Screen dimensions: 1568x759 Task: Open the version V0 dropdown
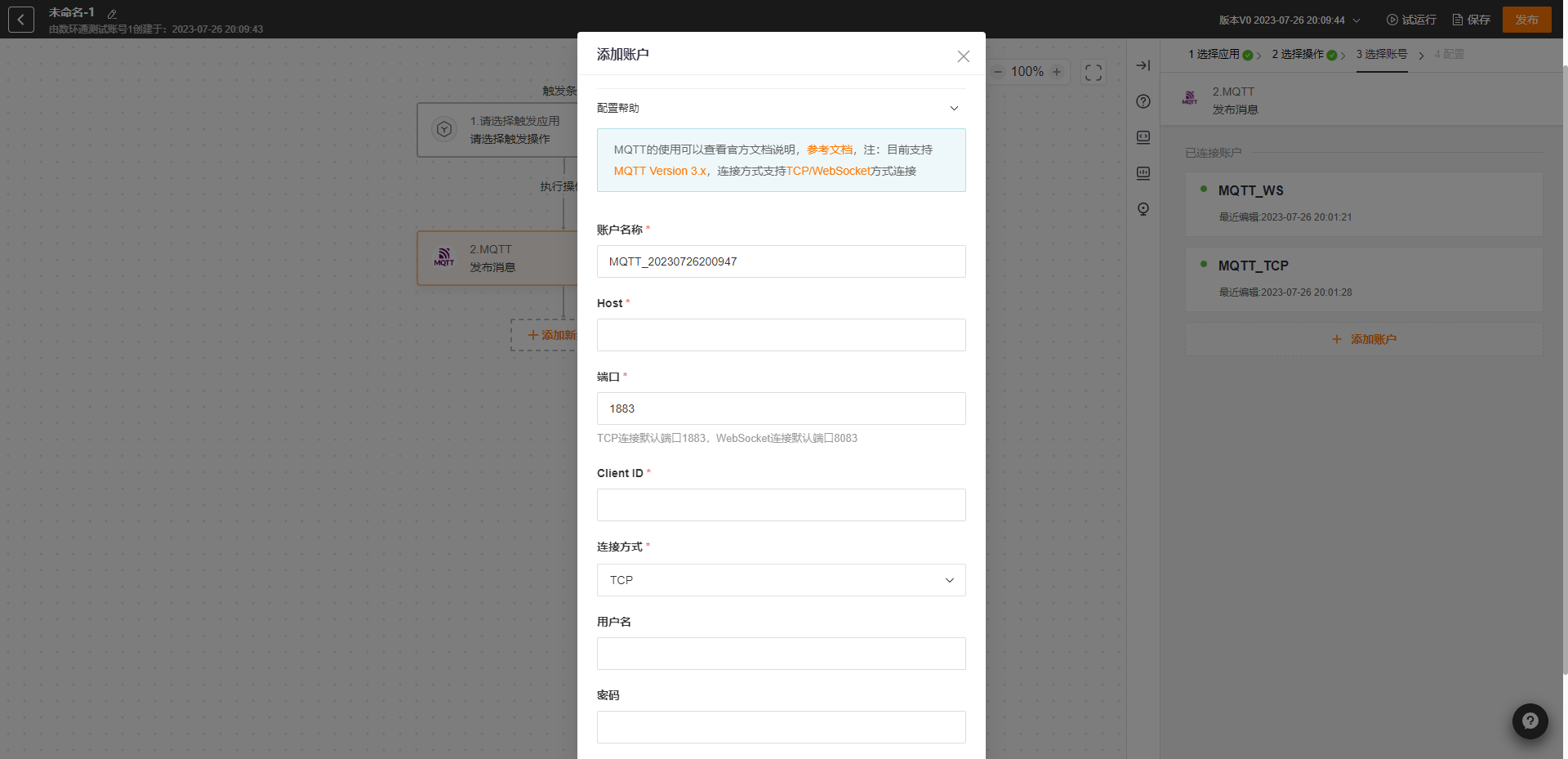[1290, 20]
